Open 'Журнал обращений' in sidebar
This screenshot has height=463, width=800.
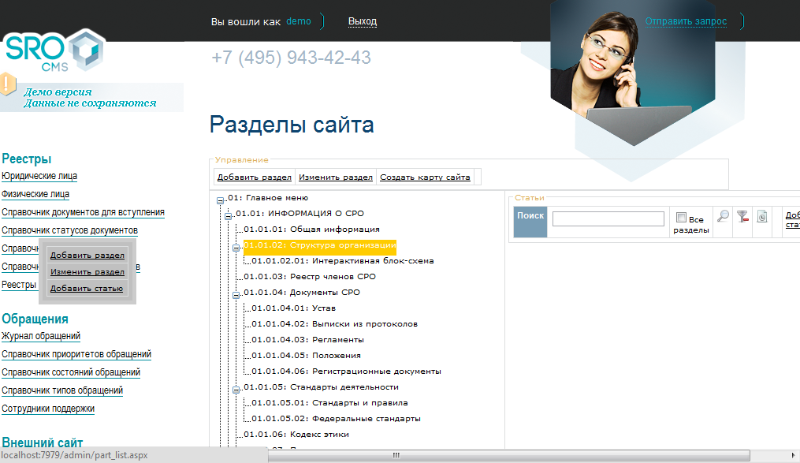point(41,336)
